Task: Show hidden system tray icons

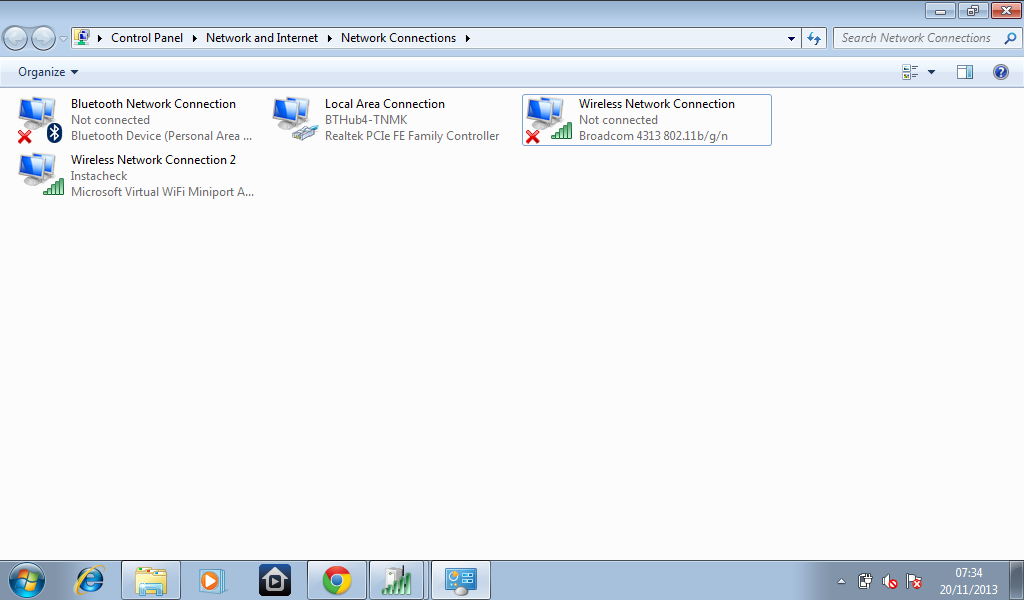Action: 841,581
